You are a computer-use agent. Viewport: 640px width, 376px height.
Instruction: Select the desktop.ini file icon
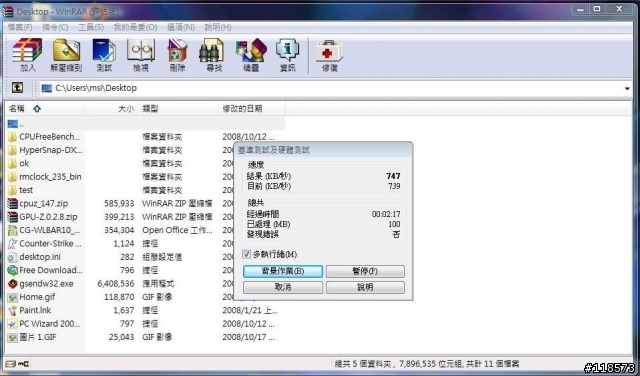(x=13, y=257)
